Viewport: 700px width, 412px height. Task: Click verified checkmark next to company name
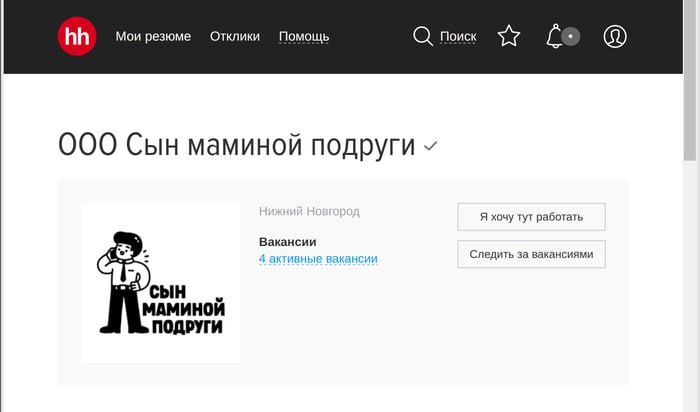430,146
